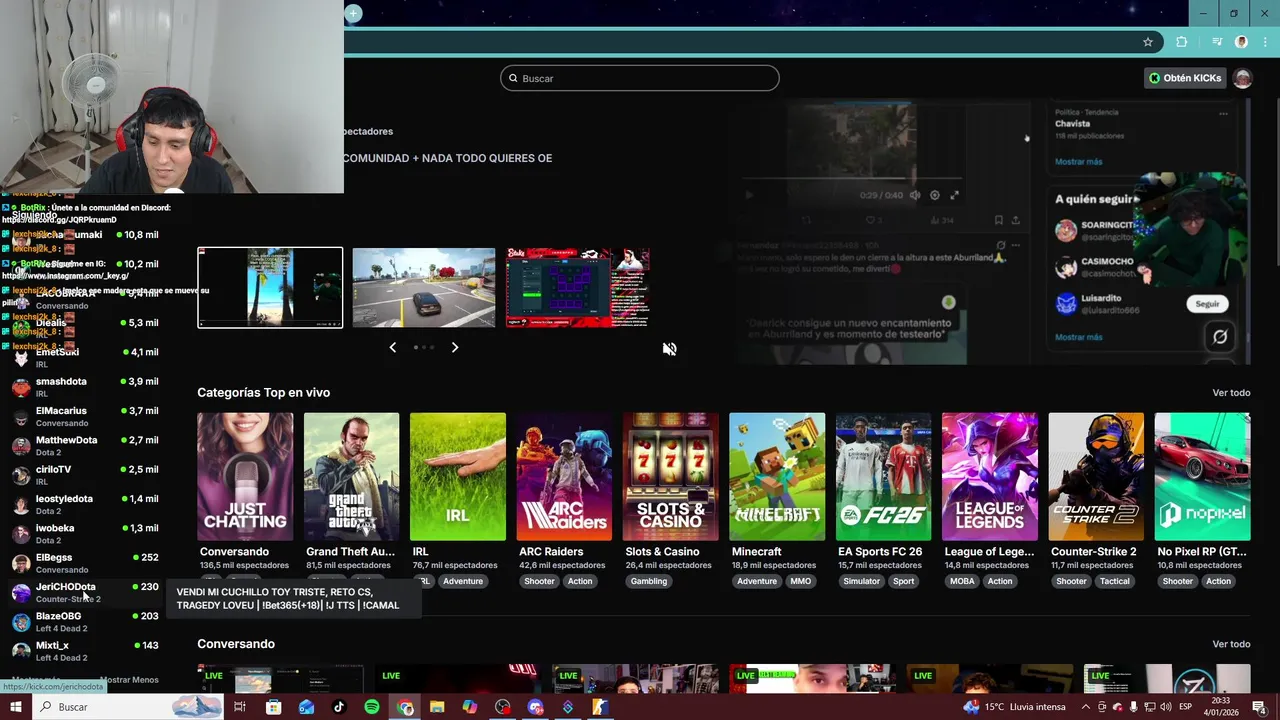
Task: Open the browser extensions puzzle icon
Action: pyautogui.click(x=1181, y=42)
